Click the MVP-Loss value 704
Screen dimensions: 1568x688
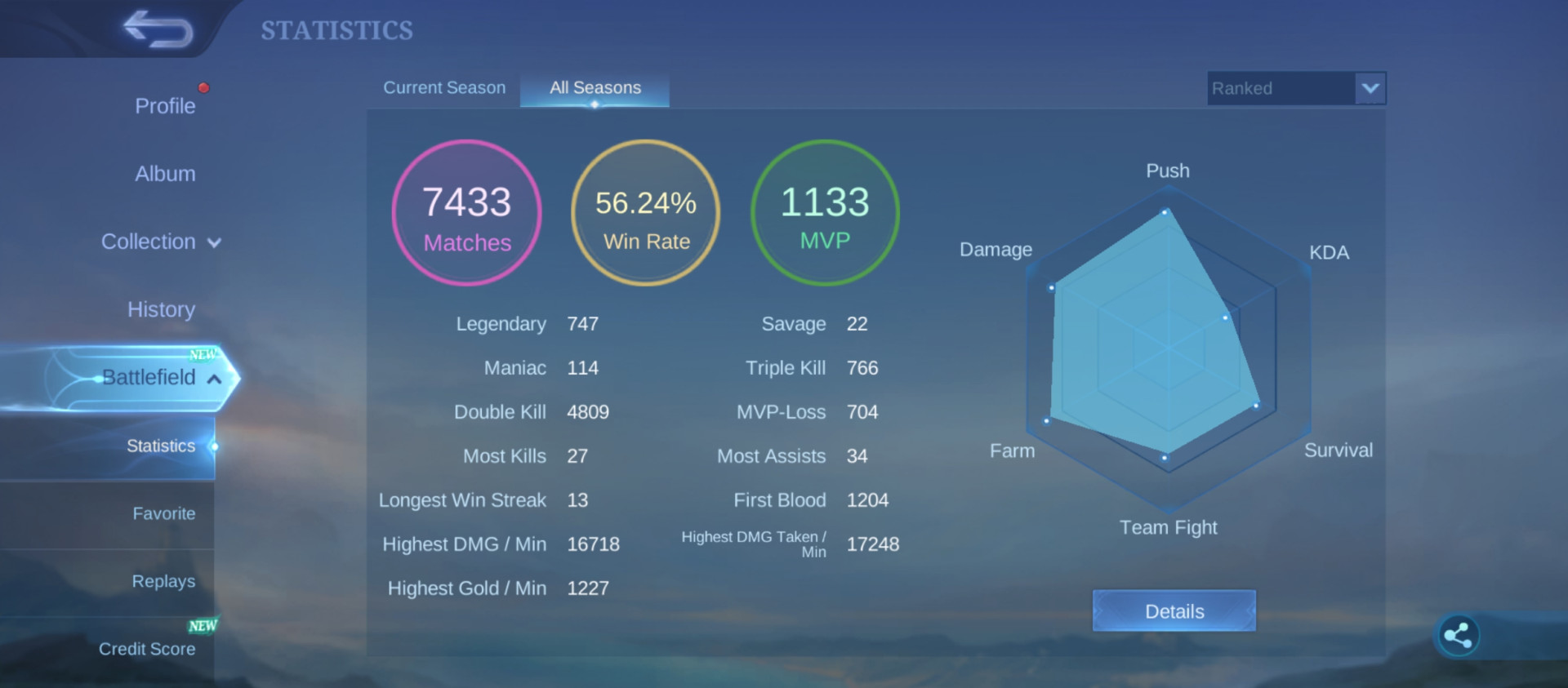[x=862, y=412]
